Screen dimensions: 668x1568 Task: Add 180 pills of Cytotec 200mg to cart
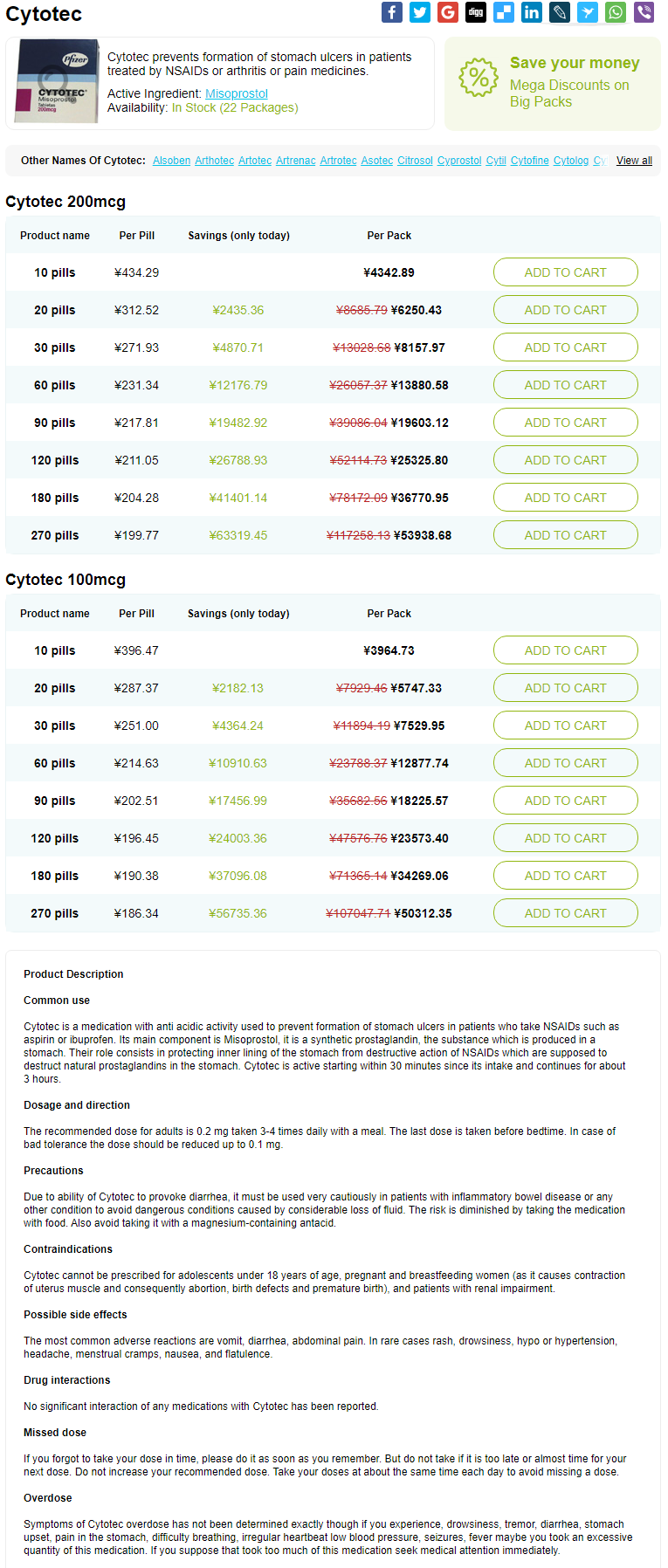tap(565, 498)
